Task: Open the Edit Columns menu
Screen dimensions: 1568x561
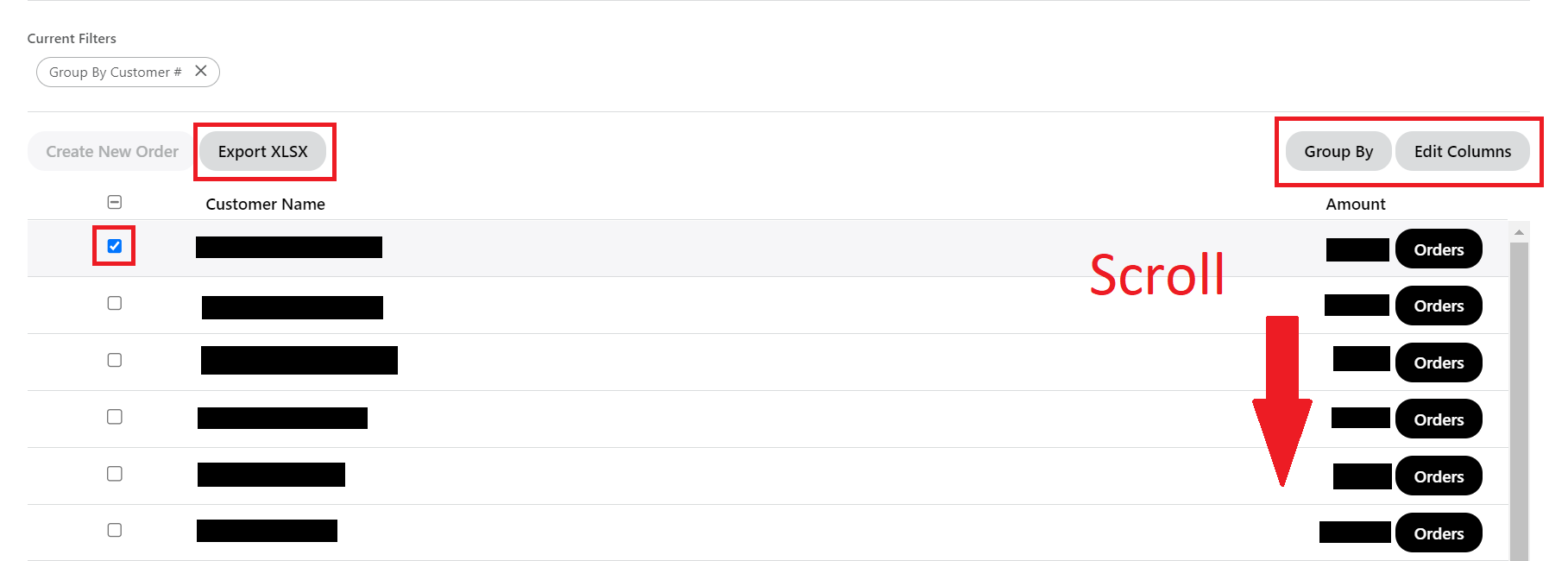Action: [1462, 152]
